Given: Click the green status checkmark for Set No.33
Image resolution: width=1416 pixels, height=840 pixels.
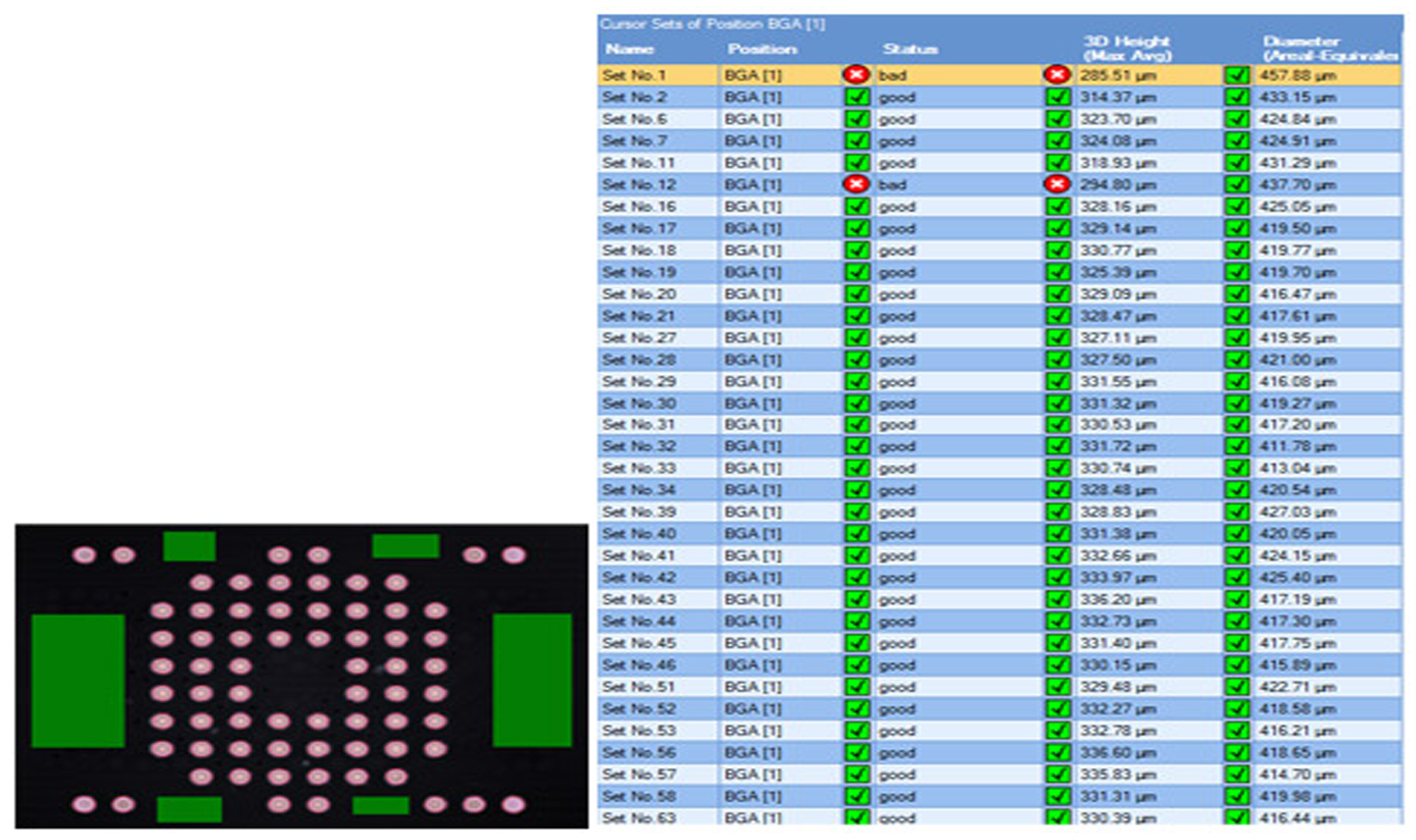Looking at the screenshot, I should (856, 468).
